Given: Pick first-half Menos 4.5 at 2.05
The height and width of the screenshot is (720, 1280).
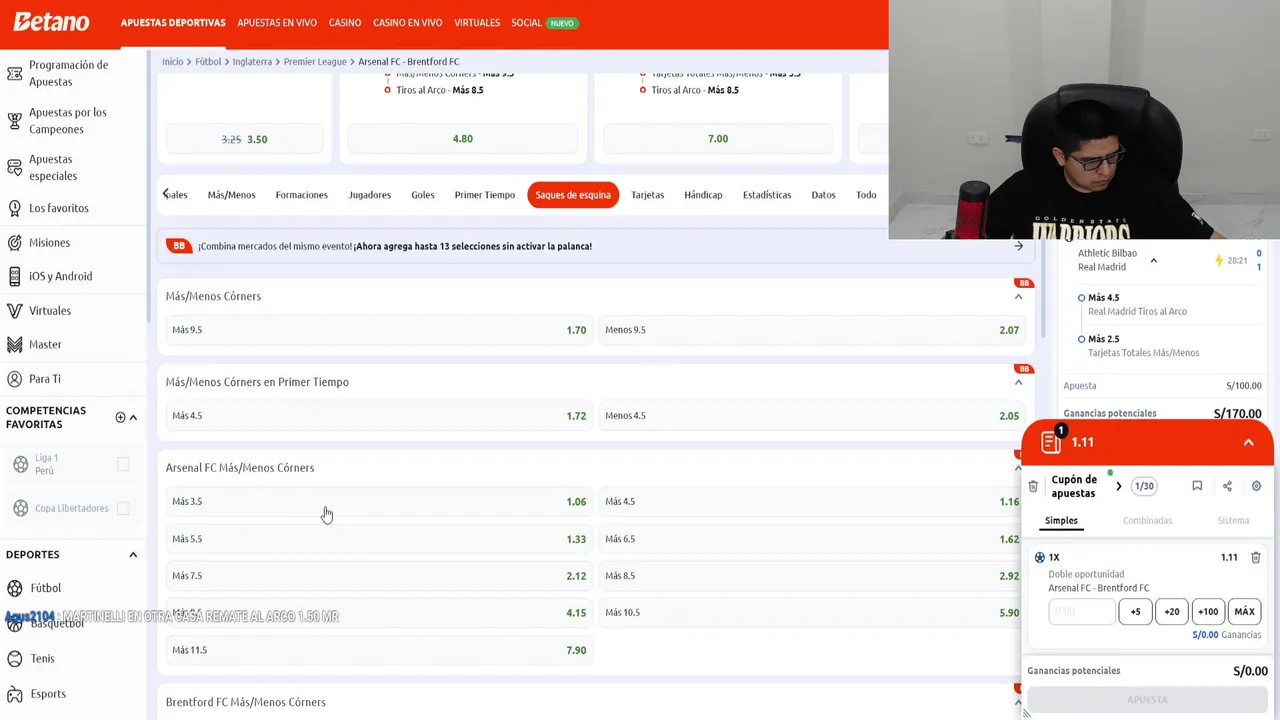Looking at the screenshot, I should pyautogui.click(x=812, y=416).
